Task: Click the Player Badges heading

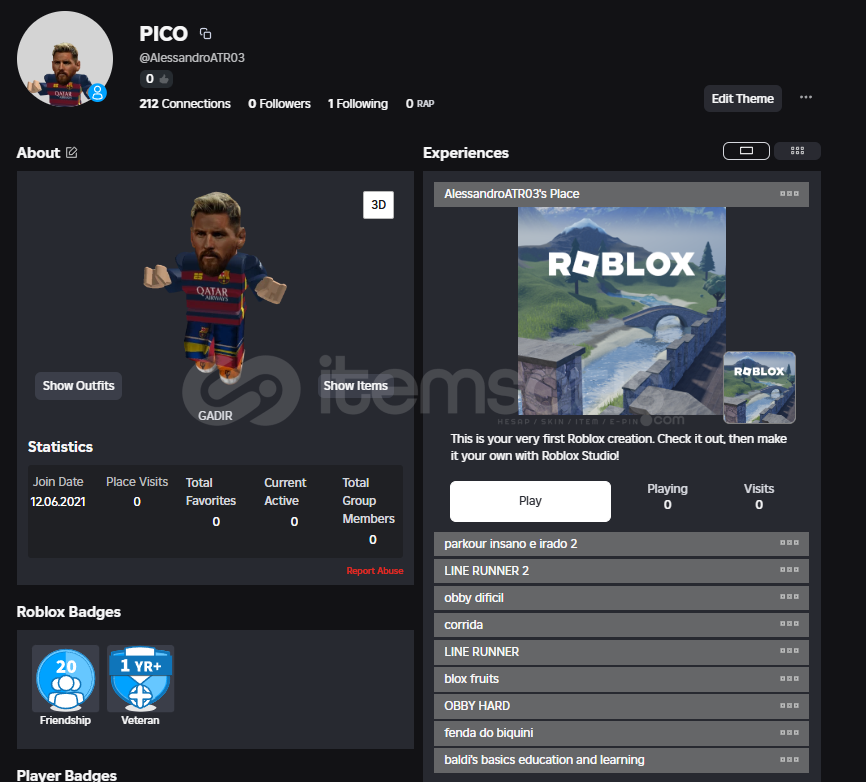Action: (67, 775)
